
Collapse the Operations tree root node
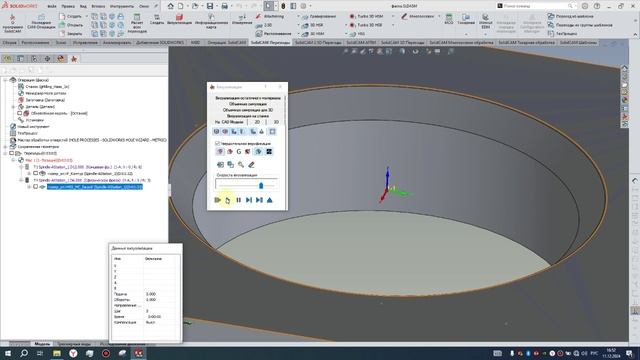(x=5, y=80)
